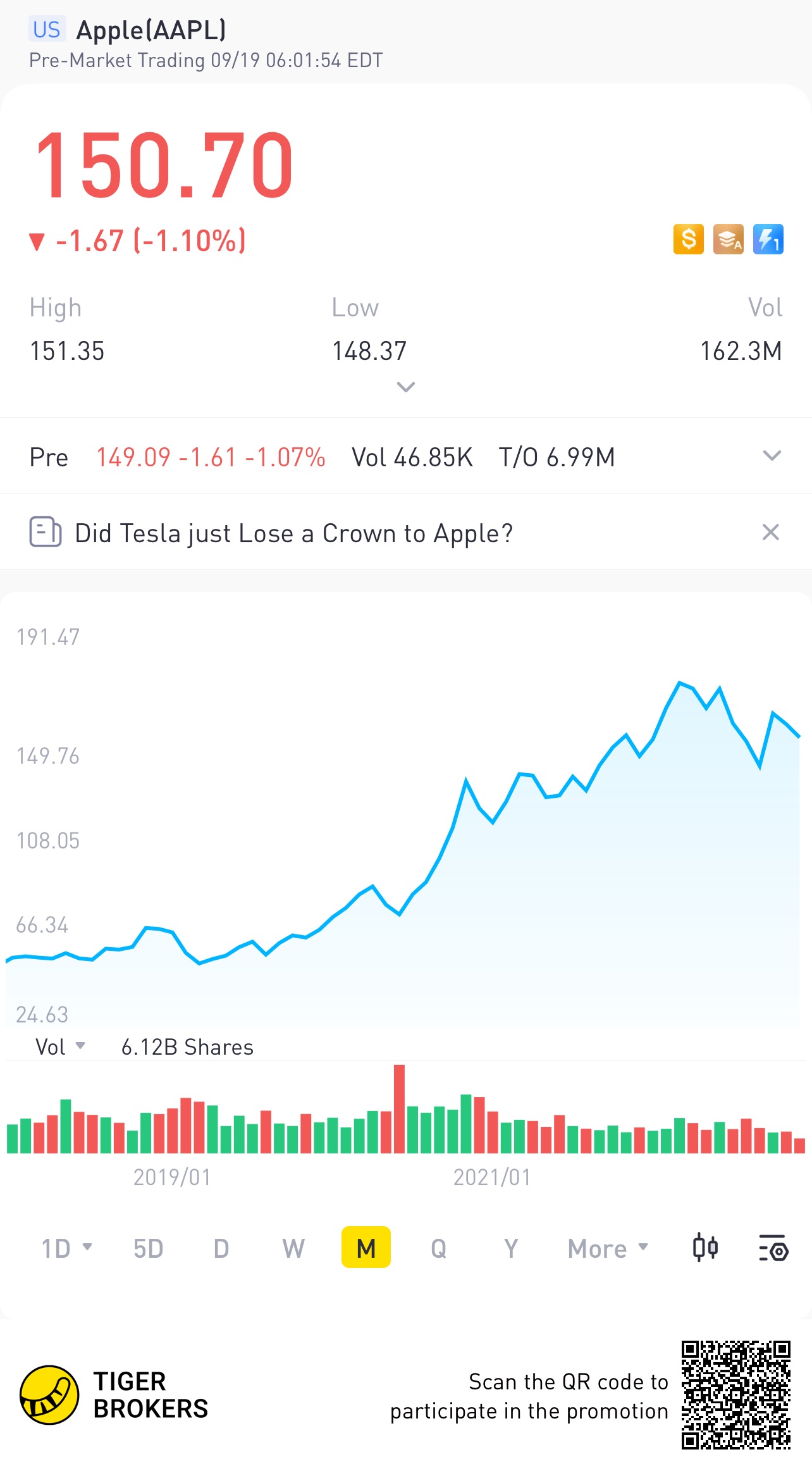Tap the blue lightning bolt badge icon

pyautogui.click(x=768, y=240)
